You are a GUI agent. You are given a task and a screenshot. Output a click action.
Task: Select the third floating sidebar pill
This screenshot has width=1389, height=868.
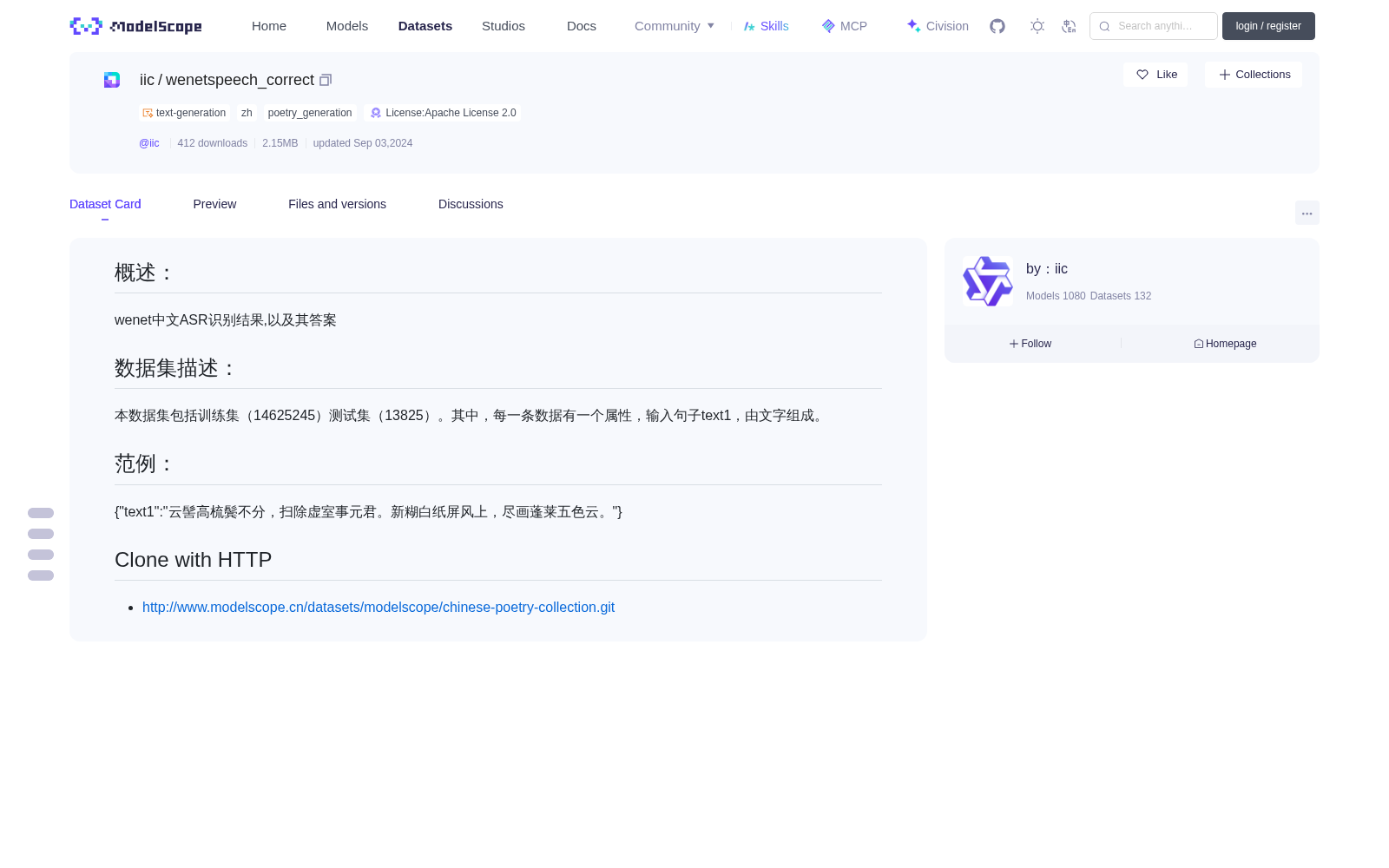point(41,555)
